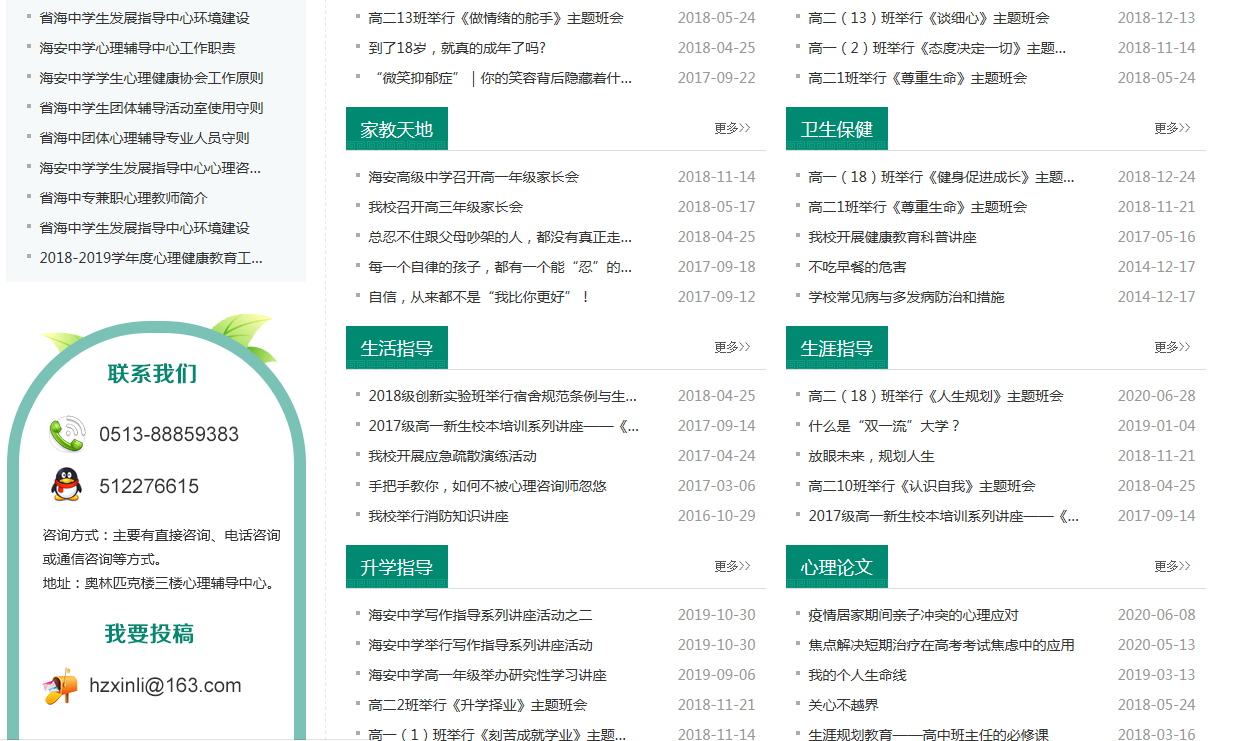1235x741 pixels.
Task: Open 什么是"双一流"大学 article
Action: click(x=884, y=426)
